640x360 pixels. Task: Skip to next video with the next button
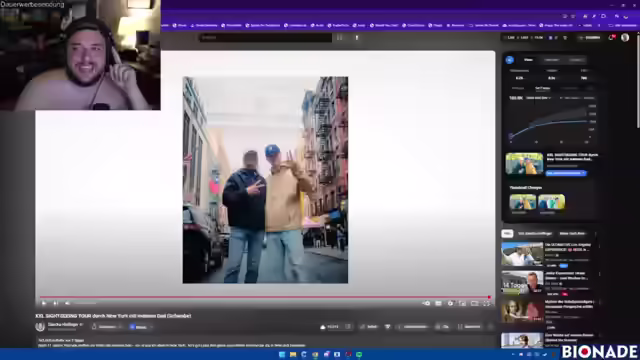pos(56,303)
